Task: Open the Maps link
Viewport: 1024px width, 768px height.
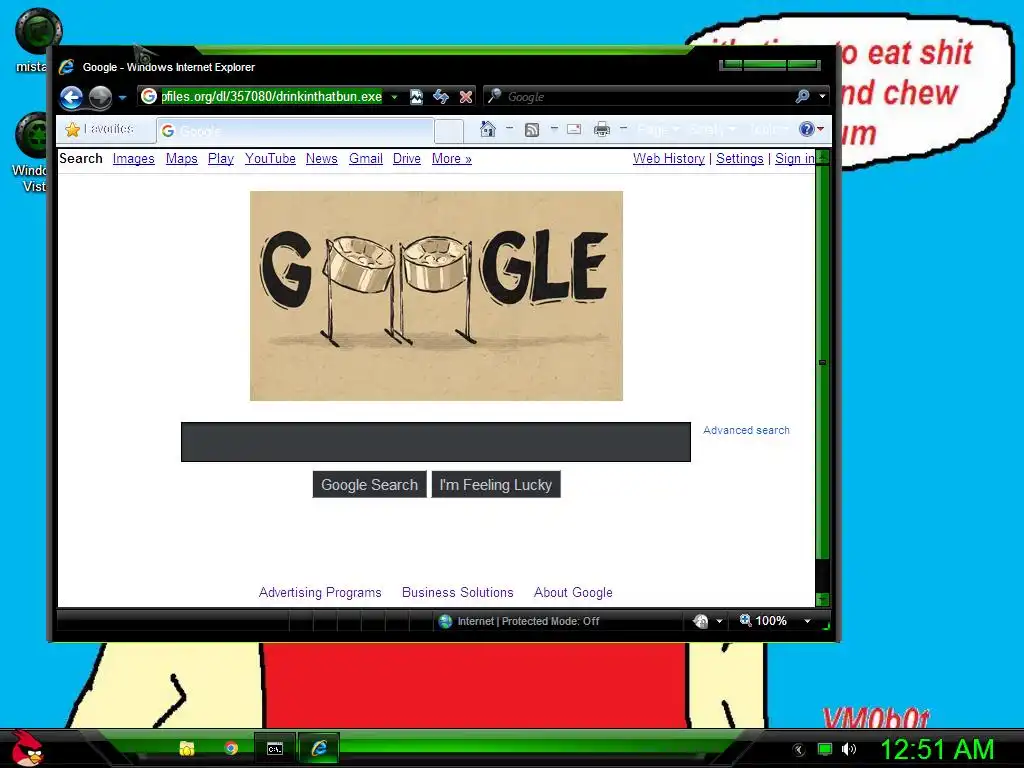Action: (182, 159)
